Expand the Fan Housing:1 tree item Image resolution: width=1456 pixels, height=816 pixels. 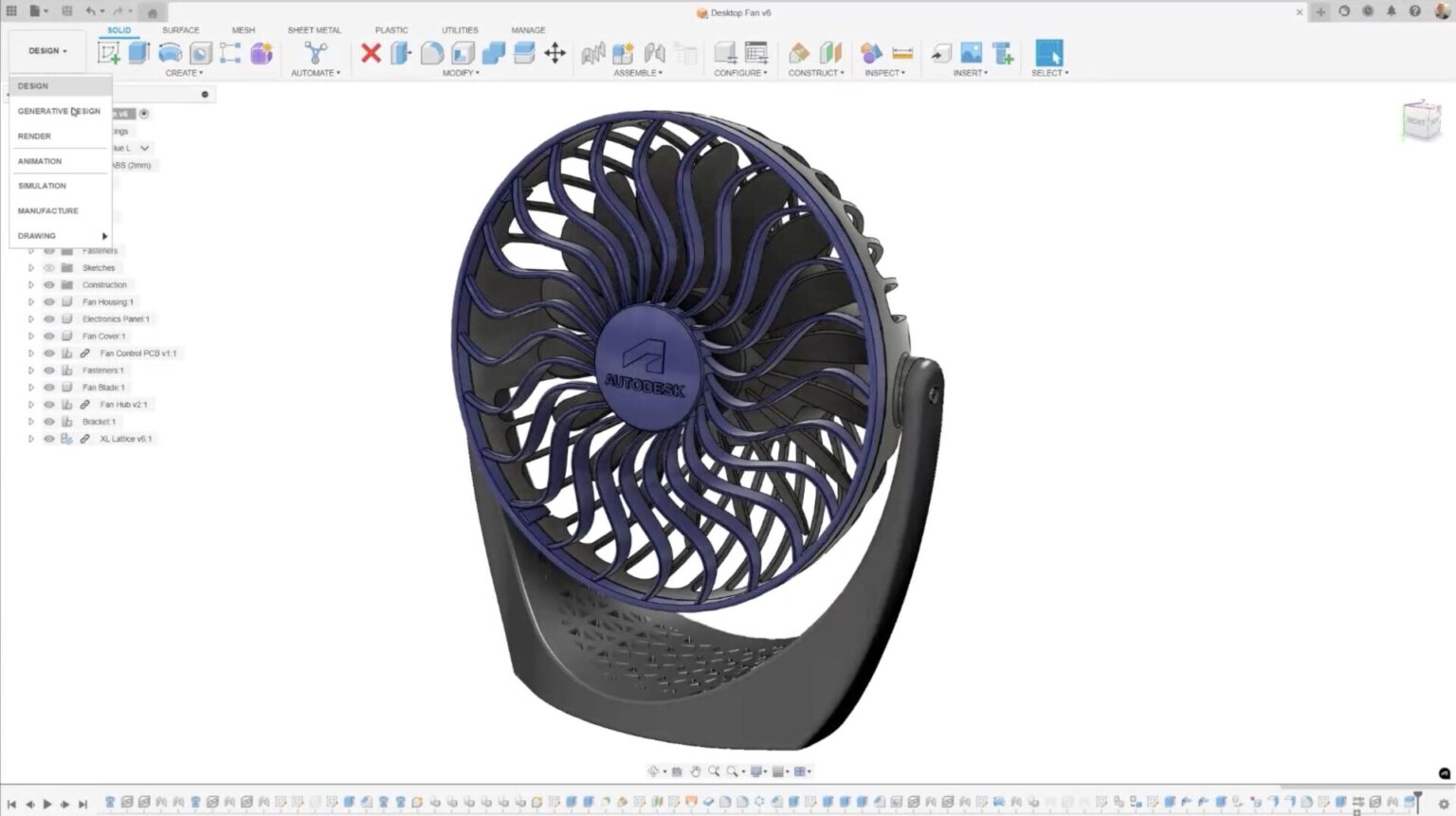coord(30,300)
